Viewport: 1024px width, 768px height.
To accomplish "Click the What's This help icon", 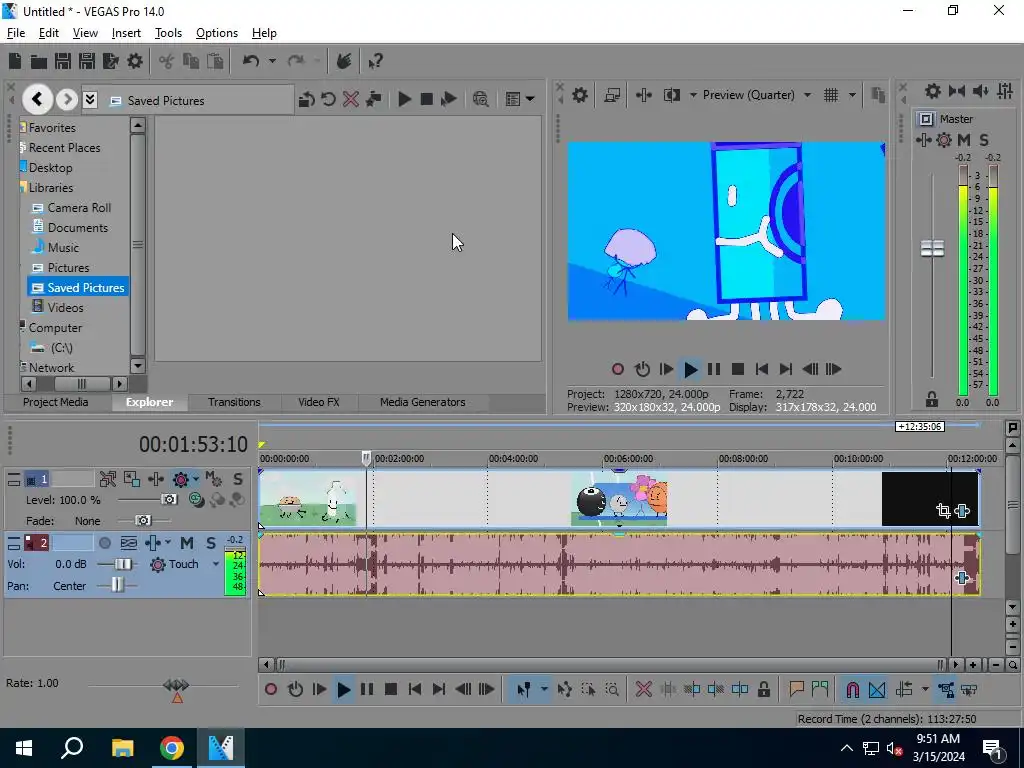I will click(375, 61).
